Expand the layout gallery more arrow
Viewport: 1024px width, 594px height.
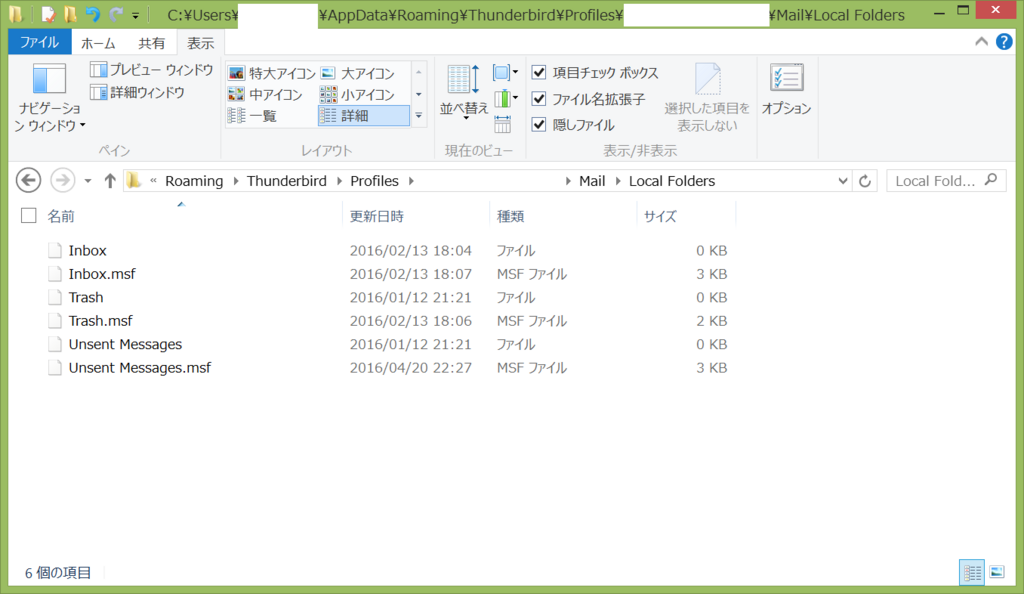pos(419,116)
